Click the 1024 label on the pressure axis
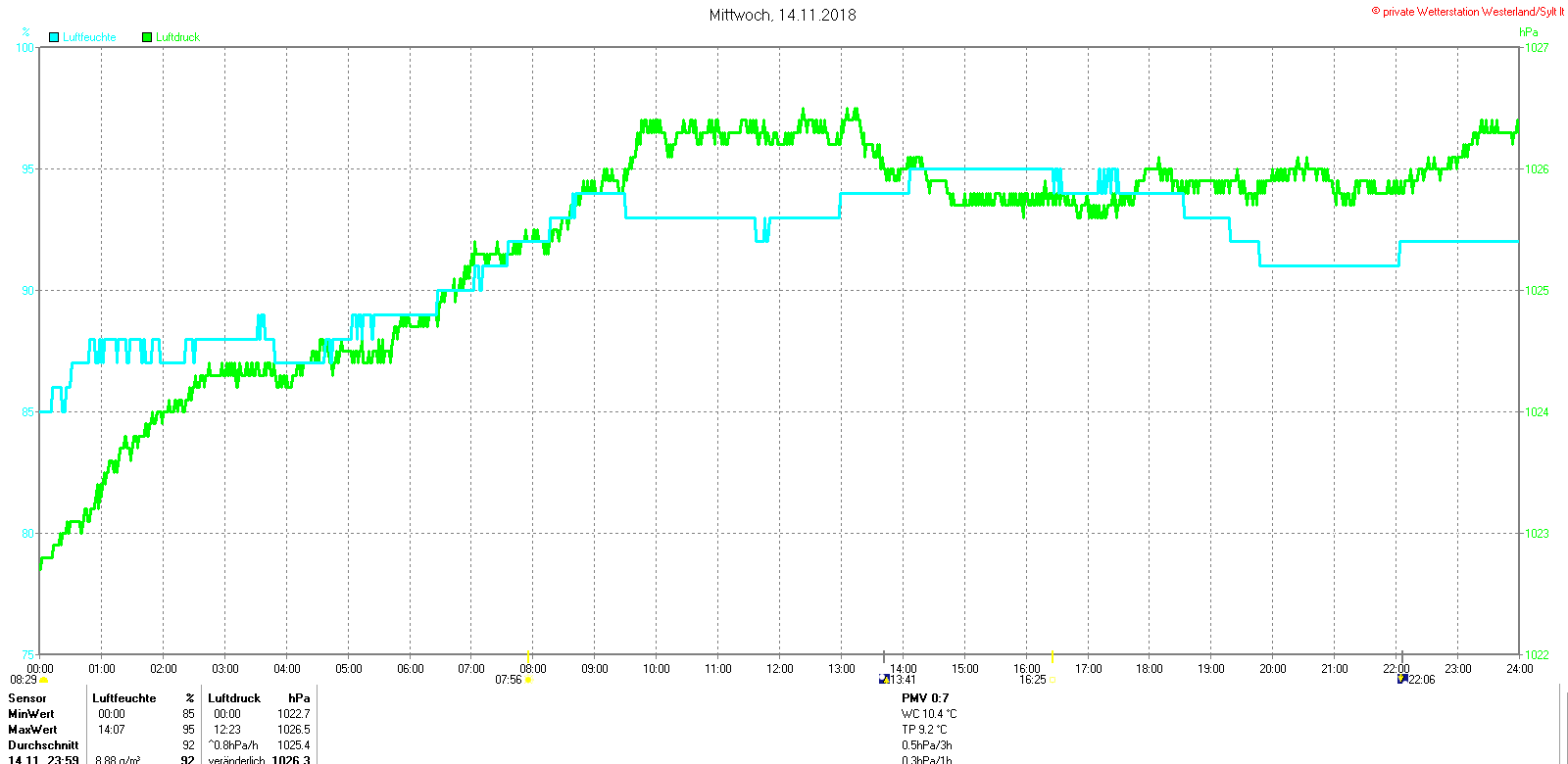This screenshot has width=1568, height=764. click(x=1537, y=412)
